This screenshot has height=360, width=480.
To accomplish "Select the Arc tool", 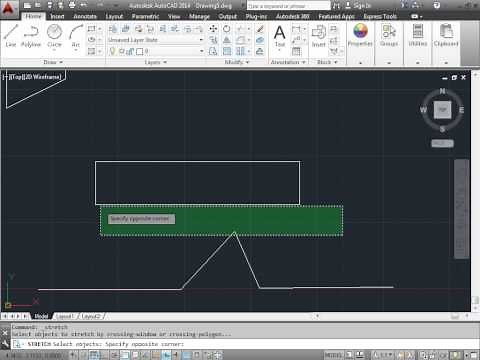I will pyautogui.click(x=76, y=35).
